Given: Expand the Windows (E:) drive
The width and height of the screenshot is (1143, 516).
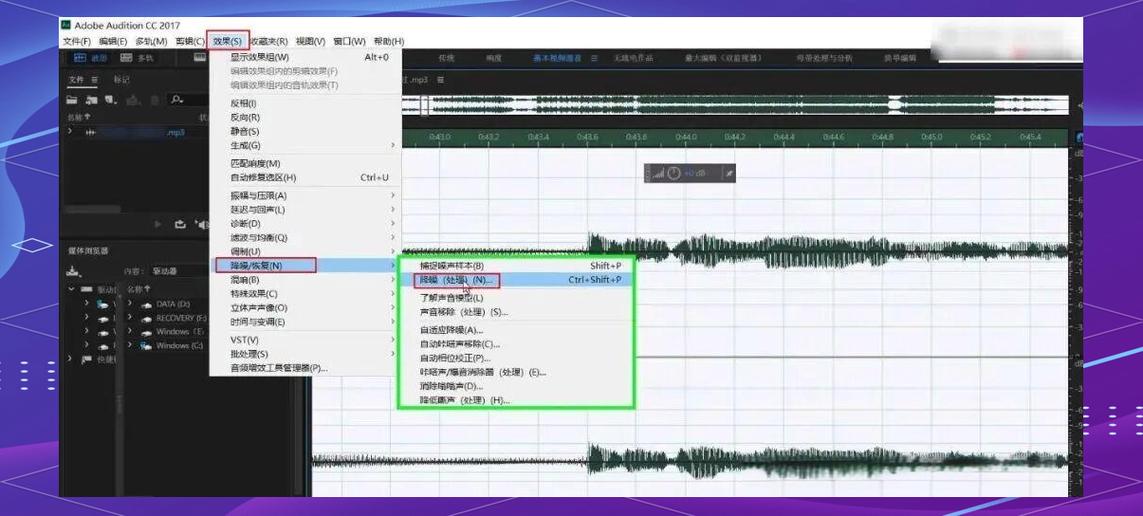Looking at the screenshot, I should tap(131, 332).
